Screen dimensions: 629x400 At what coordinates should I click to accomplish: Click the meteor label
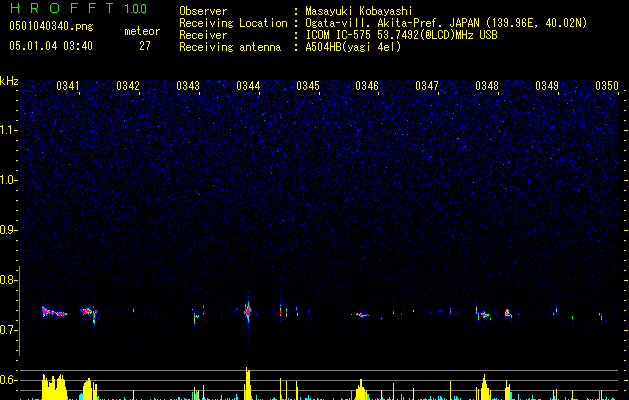[142, 31]
